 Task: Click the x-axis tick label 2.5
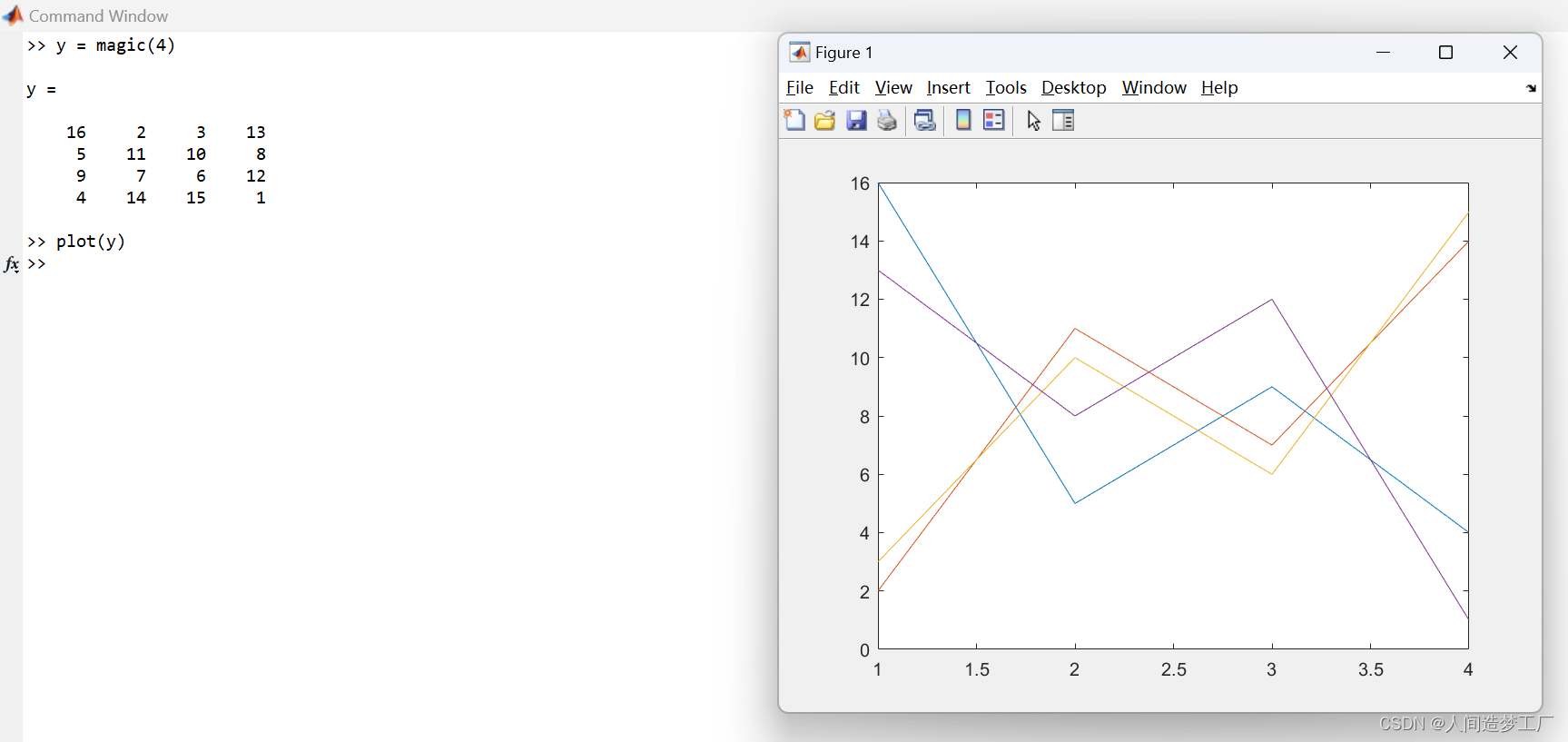click(1174, 670)
